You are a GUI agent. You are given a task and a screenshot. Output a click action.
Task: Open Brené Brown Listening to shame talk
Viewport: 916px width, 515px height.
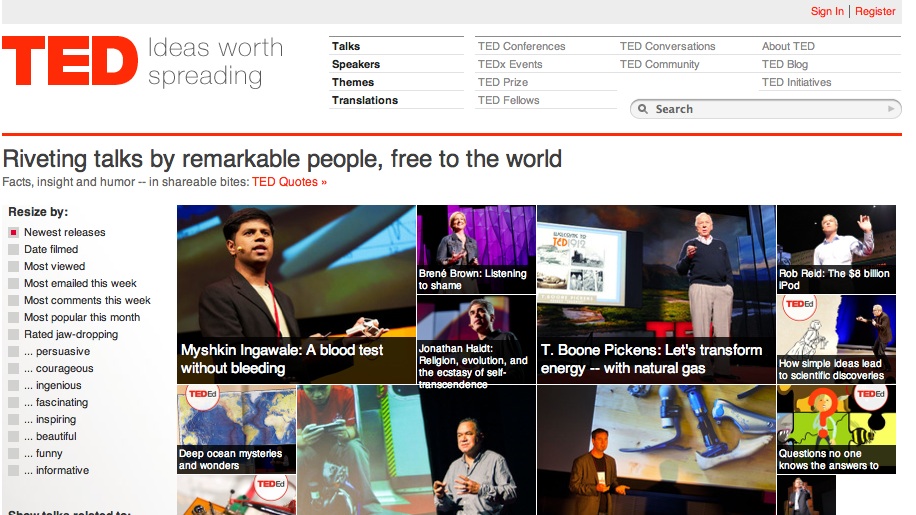click(476, 249)
